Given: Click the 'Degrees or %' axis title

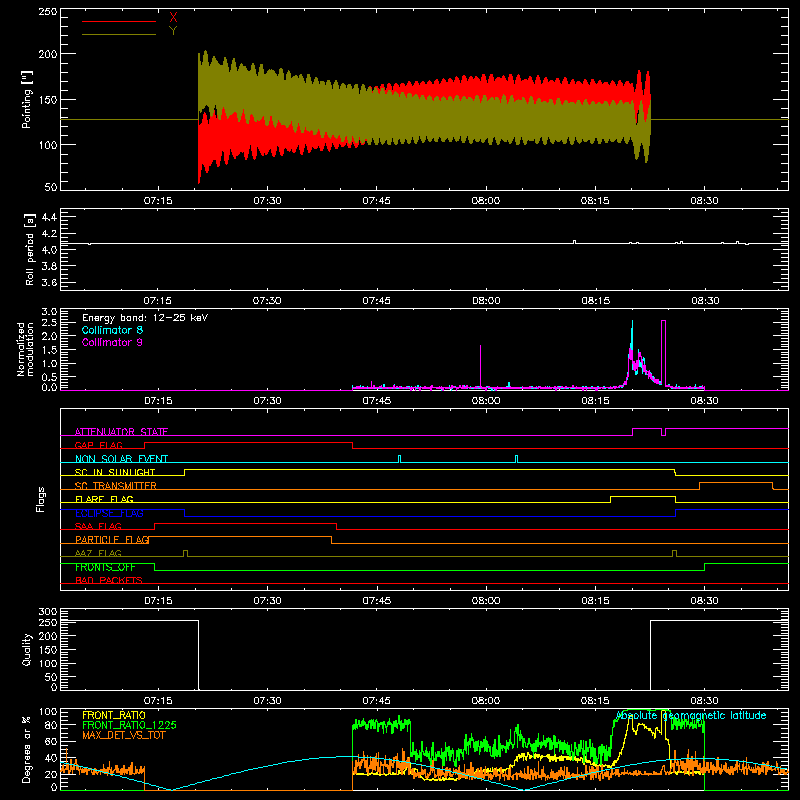Looking at the screenshot, I should [27, 750].
